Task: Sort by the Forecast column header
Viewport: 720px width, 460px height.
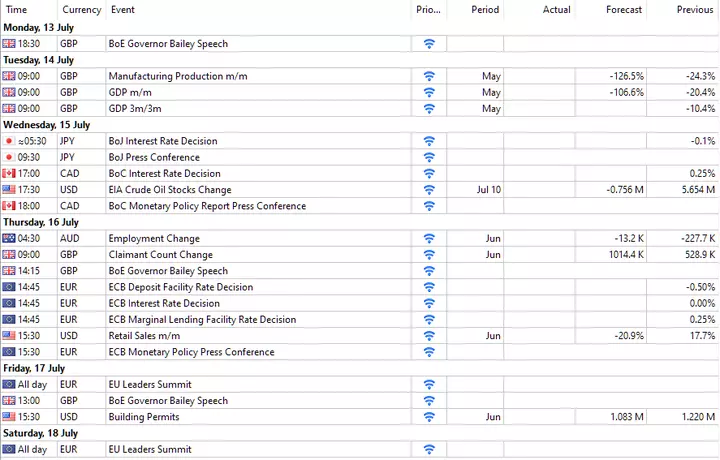Action: pos(624,10)
